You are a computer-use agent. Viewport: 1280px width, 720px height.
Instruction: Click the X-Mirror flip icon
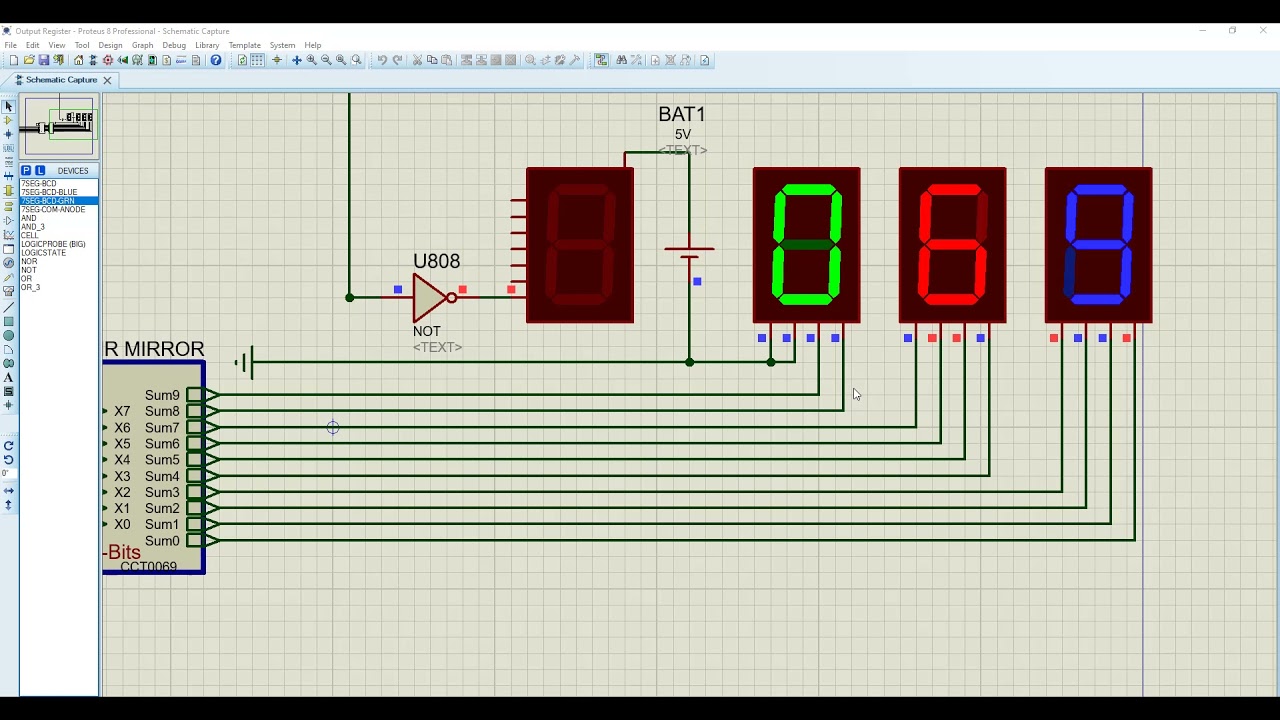8,490
